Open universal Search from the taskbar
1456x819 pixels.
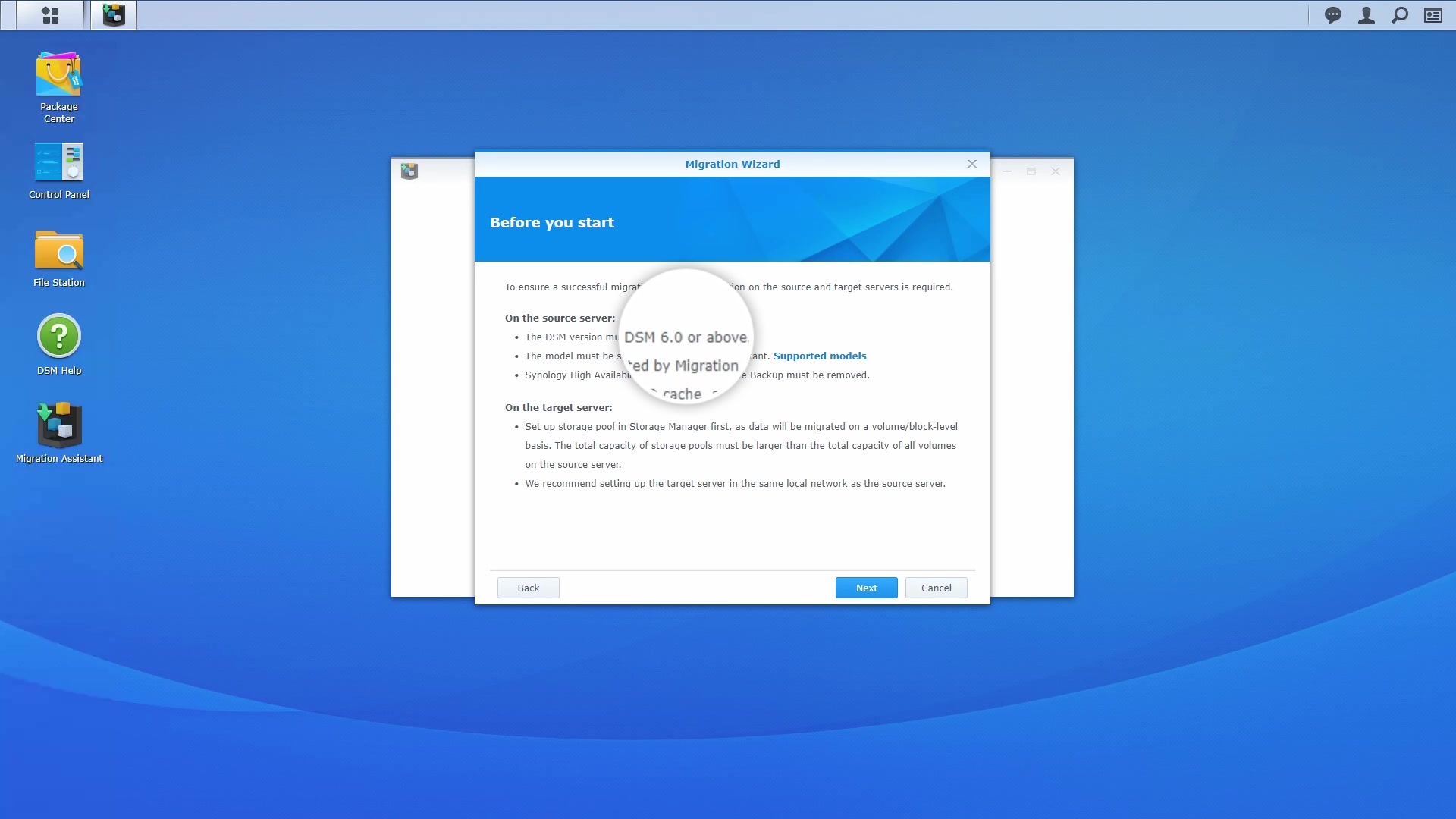tap(1399, 14)
